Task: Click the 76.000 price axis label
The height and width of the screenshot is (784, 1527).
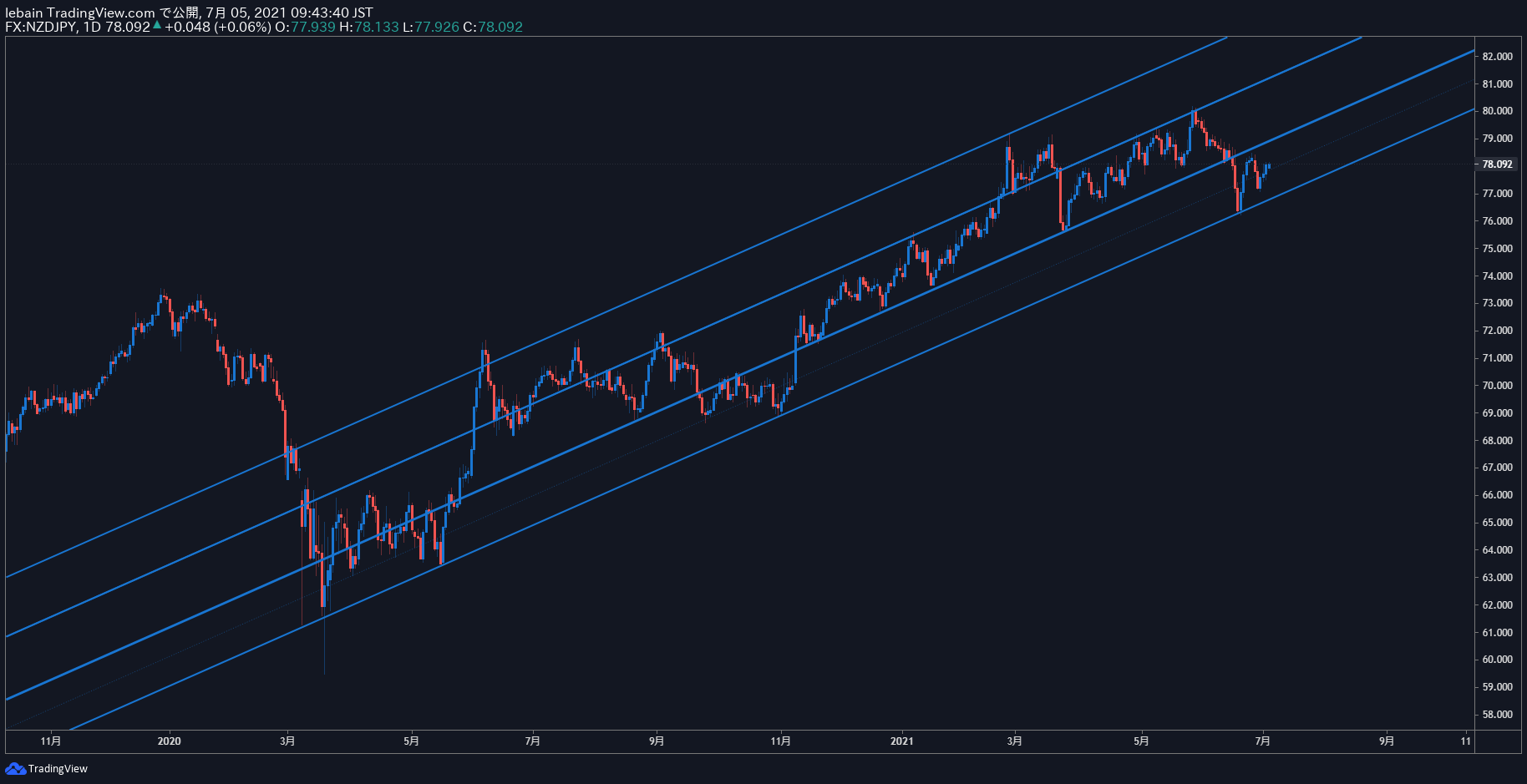Action: (x=1497, y=221)
